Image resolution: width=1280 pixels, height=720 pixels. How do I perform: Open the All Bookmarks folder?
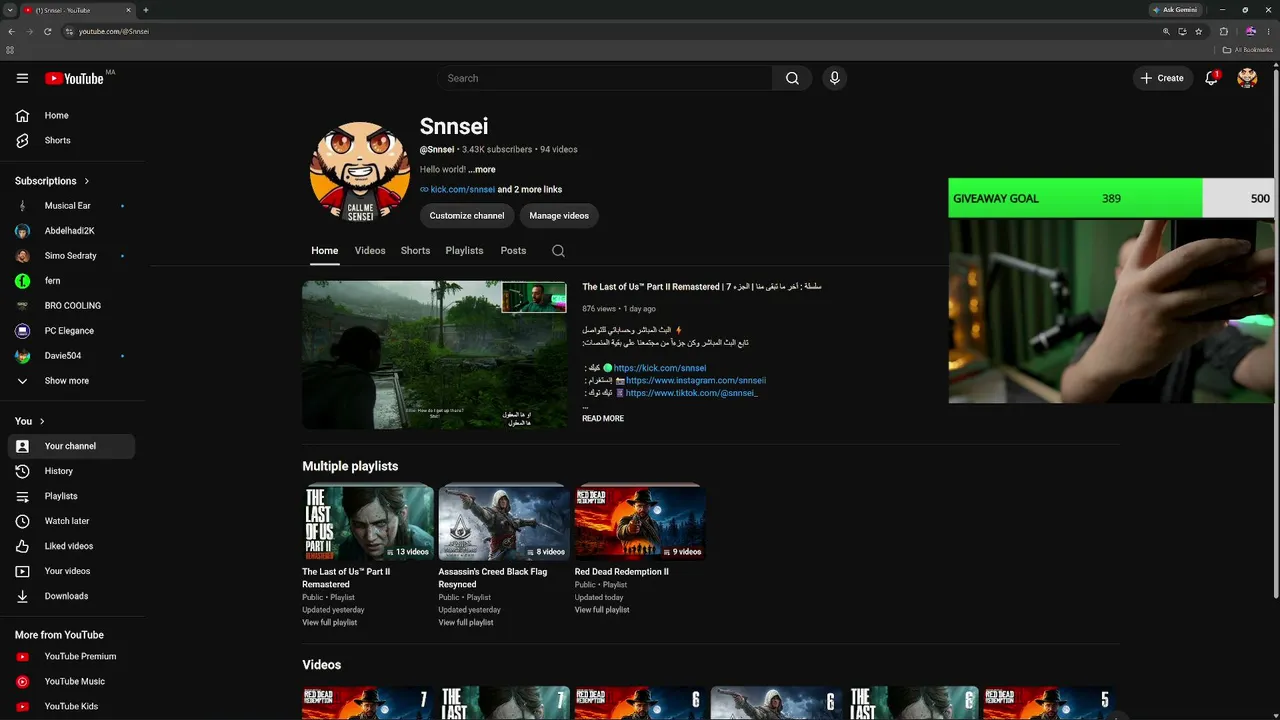(1248, 50)
